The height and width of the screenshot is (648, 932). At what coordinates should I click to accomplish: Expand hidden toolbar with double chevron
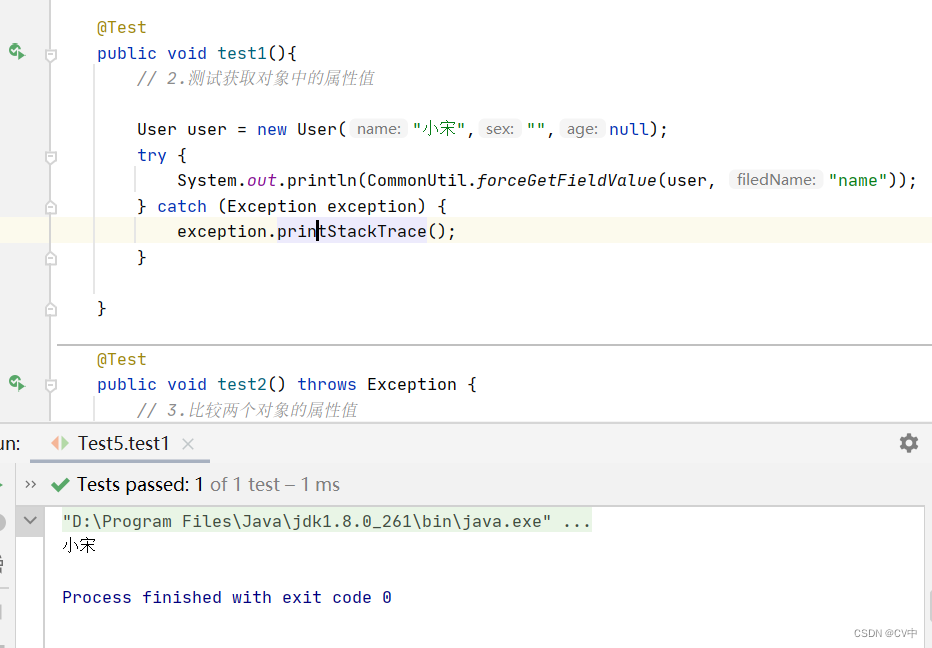tap(31, 485)
